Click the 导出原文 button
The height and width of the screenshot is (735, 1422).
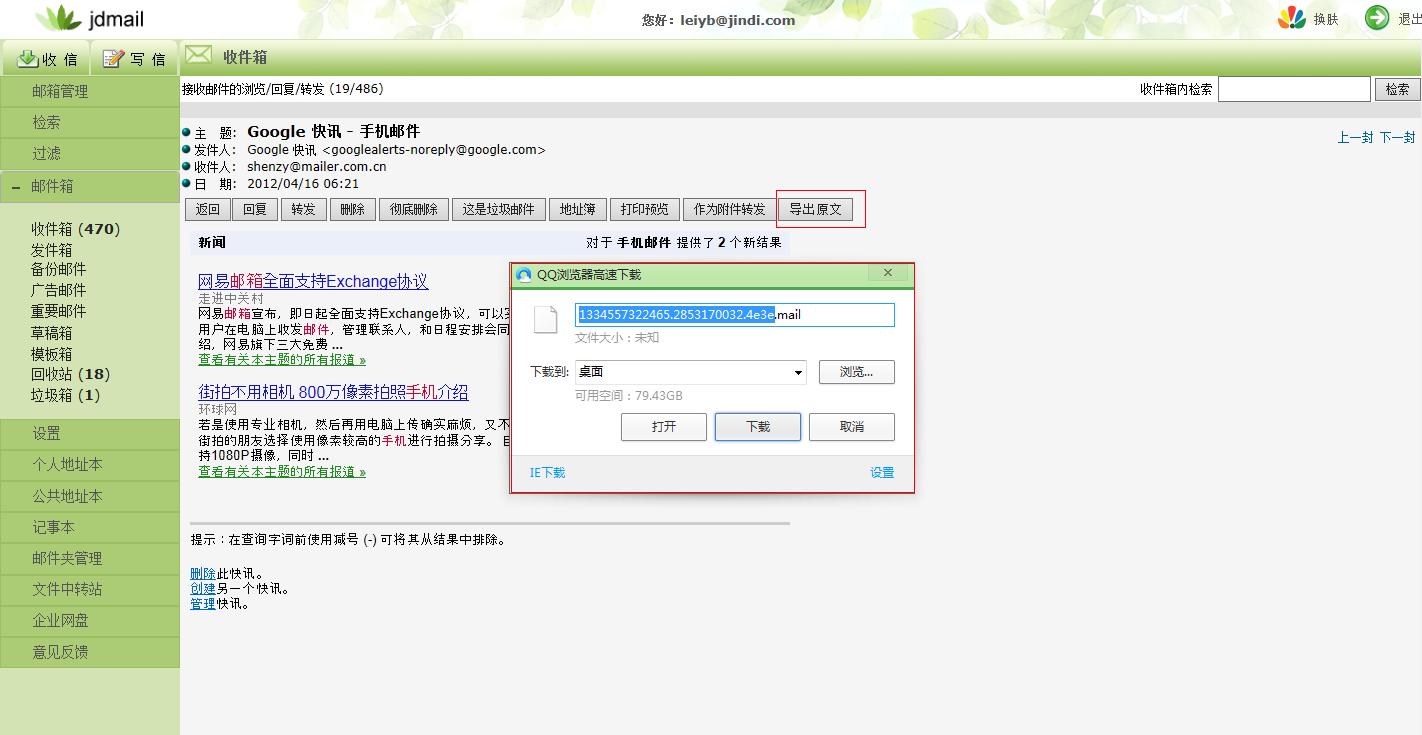(x=815, y=209)
